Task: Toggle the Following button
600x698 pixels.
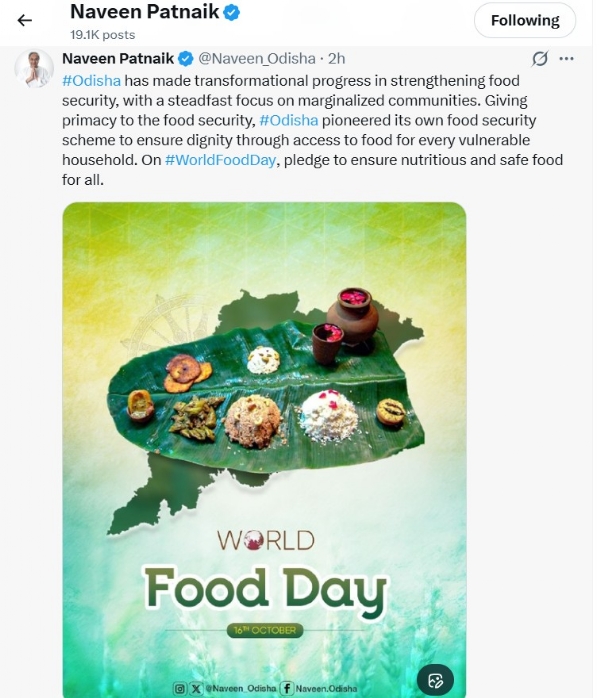Action: point(525,20)
